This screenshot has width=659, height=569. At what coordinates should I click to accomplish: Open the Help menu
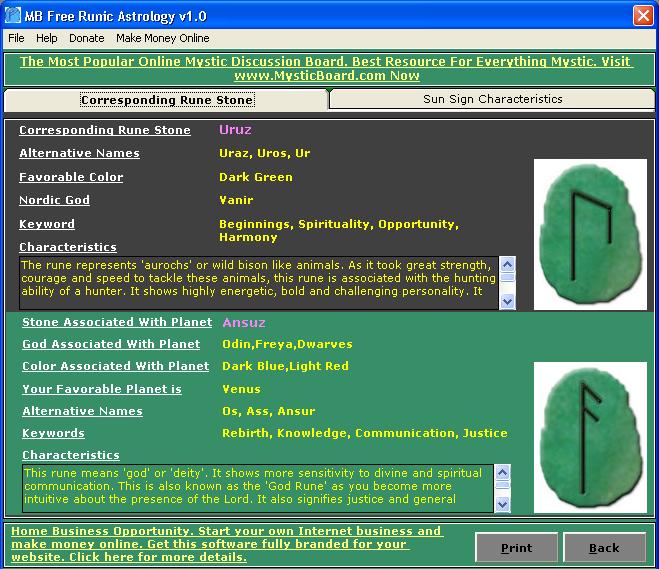tap(47, 38)
